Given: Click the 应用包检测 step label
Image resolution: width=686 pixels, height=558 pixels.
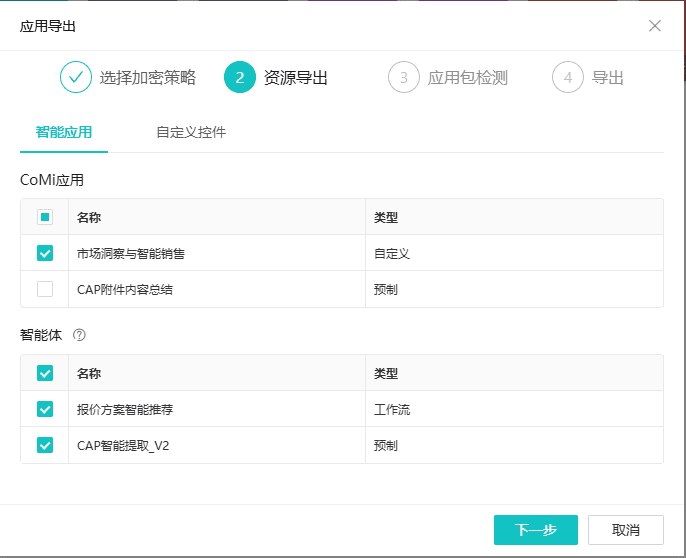Looking at the screenshot, I should (x=468, y=77).
